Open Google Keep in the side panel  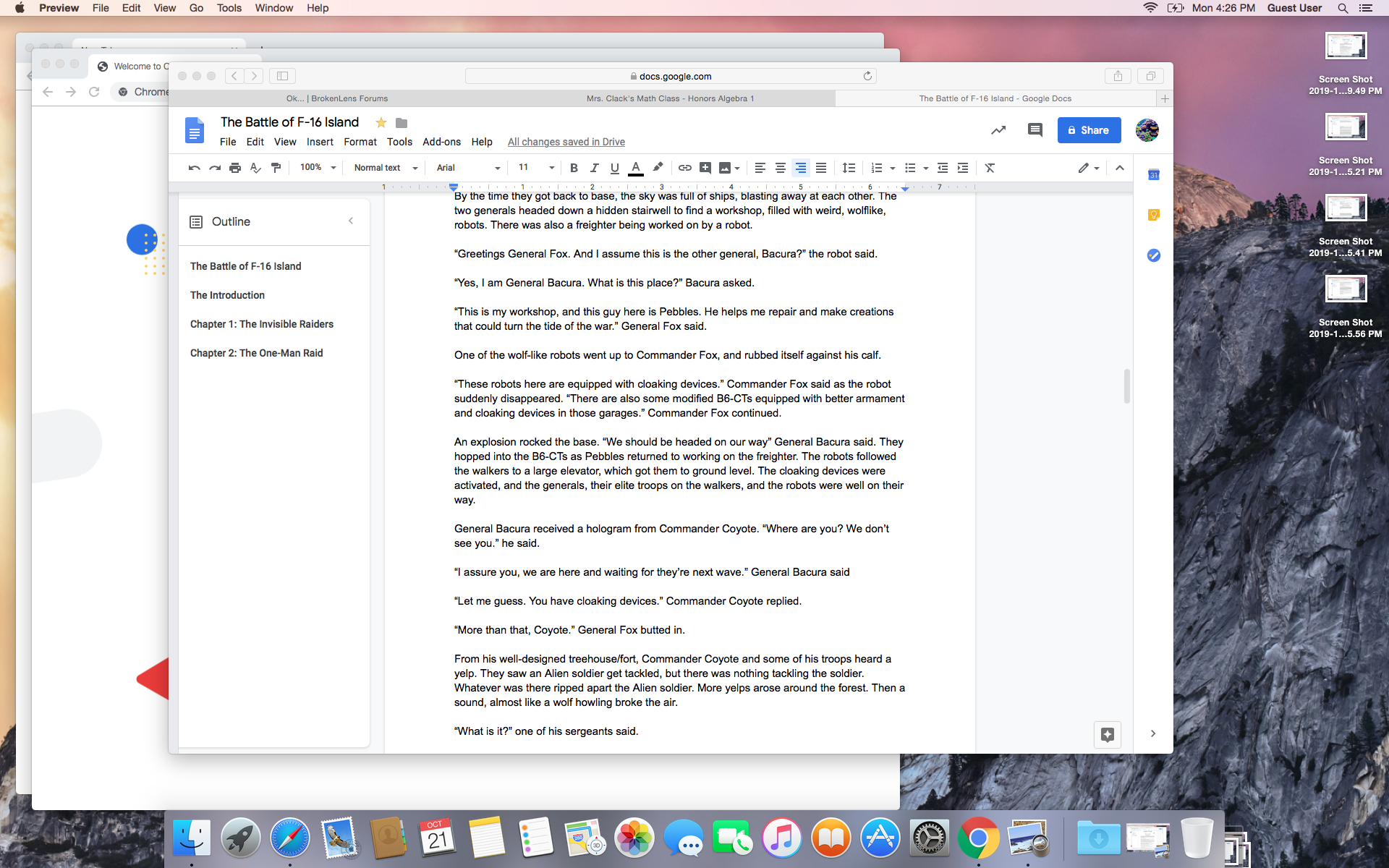[1154, 215]
